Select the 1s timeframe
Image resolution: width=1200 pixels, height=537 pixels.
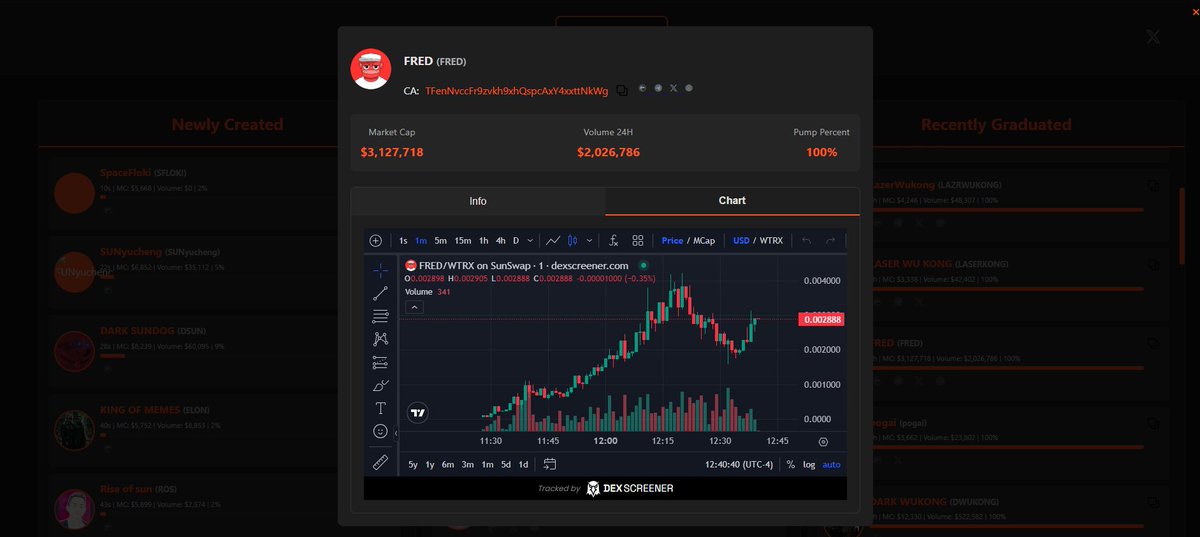point(403,241)
